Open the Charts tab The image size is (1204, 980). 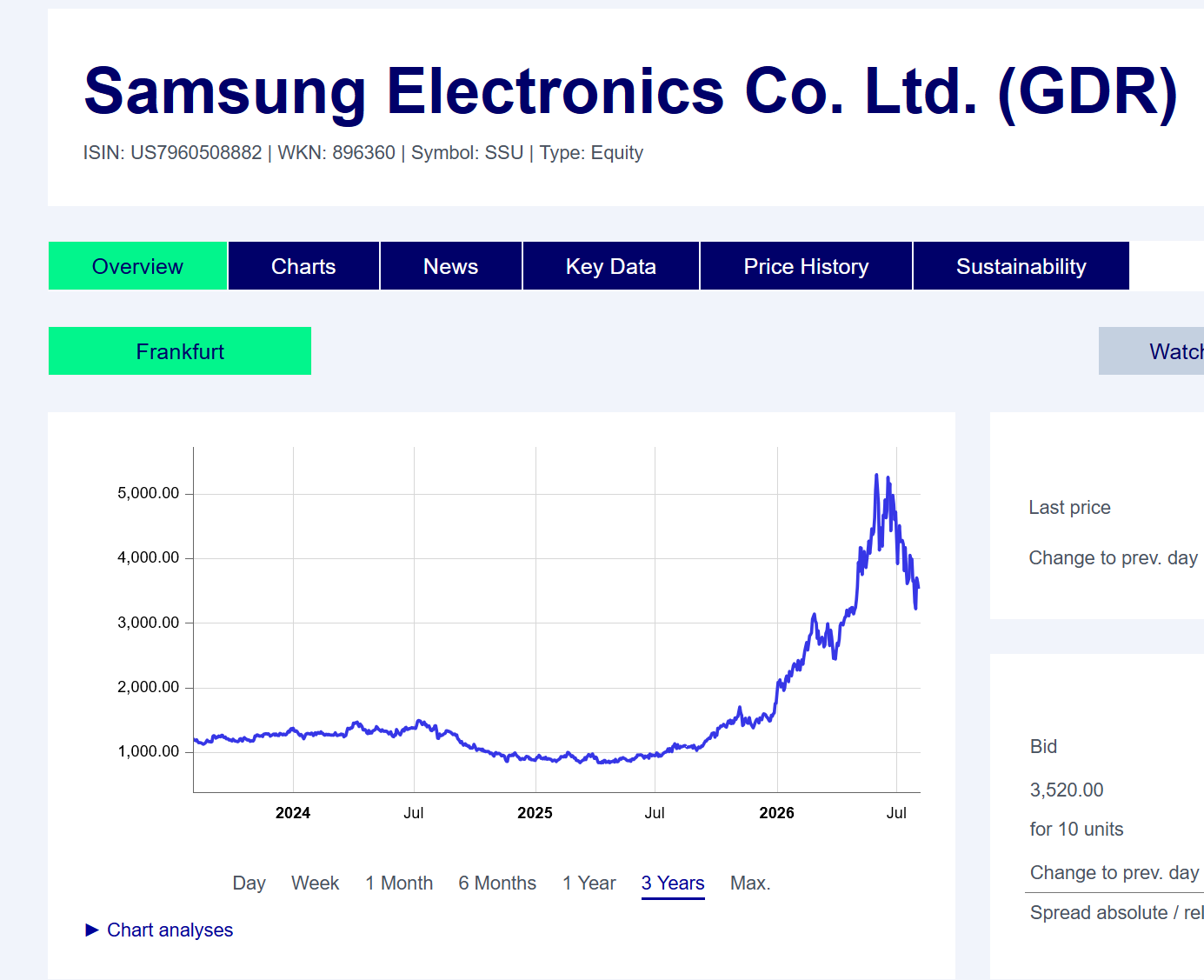tap(303, 266)
